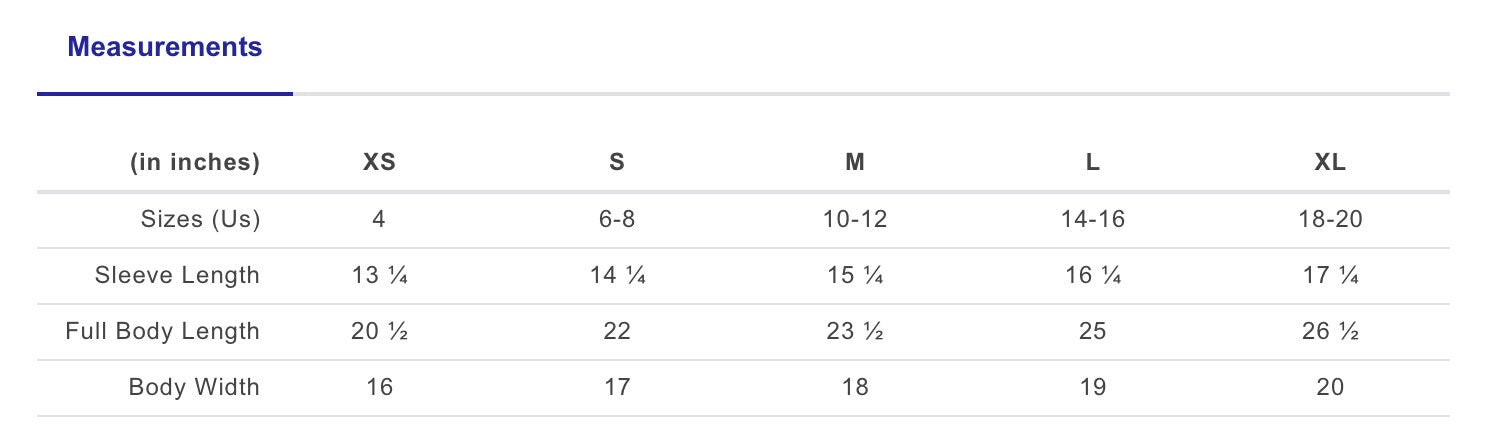Image resolution: width=1498 pixels, height=434 pixels.
Task: Select the Sizes (Us) row label
Action: point(200,219)
